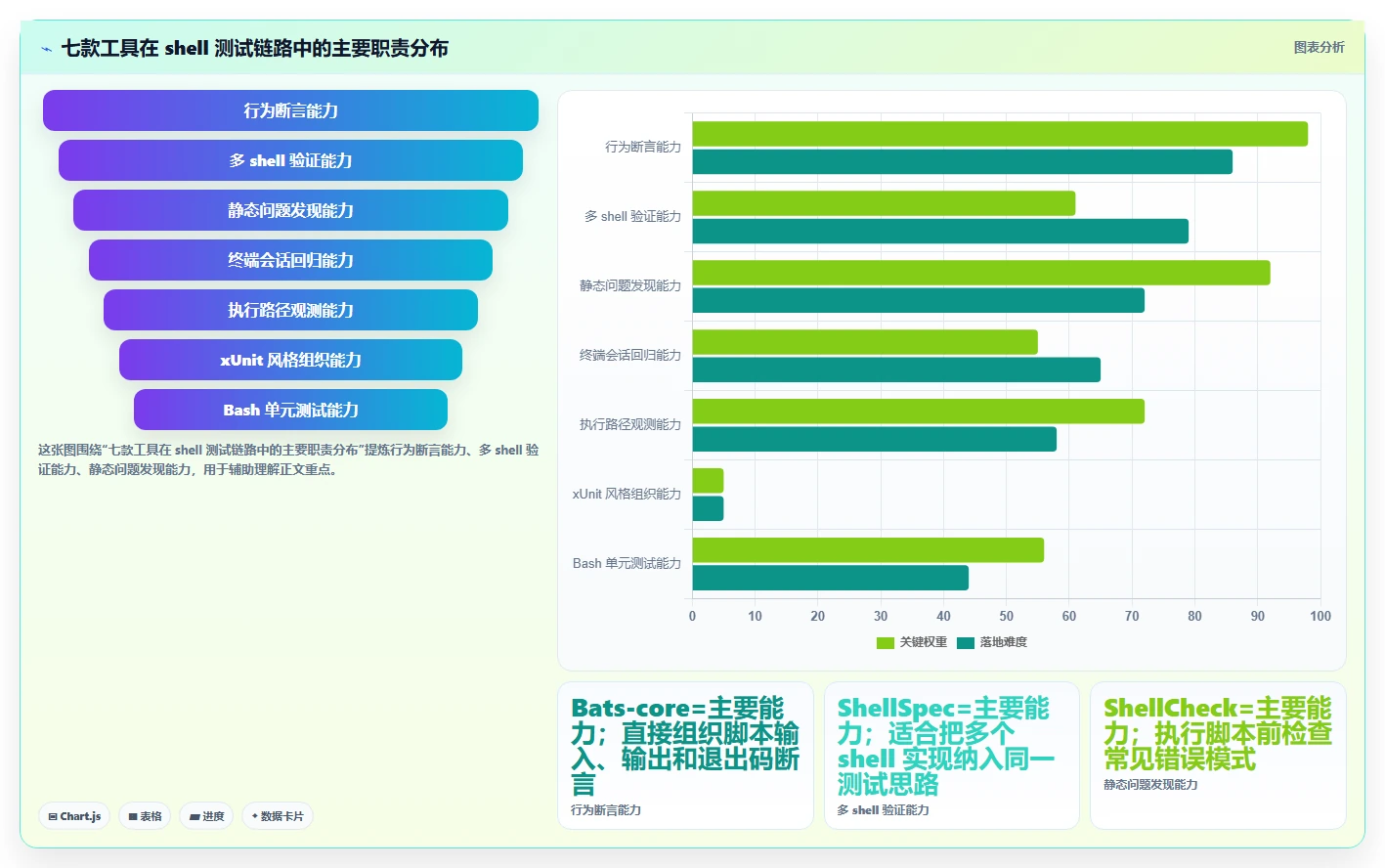The image size is (1385, 868).
Task: Click the 执行路径观测能力 chart axis label
Action: (630, 424)
